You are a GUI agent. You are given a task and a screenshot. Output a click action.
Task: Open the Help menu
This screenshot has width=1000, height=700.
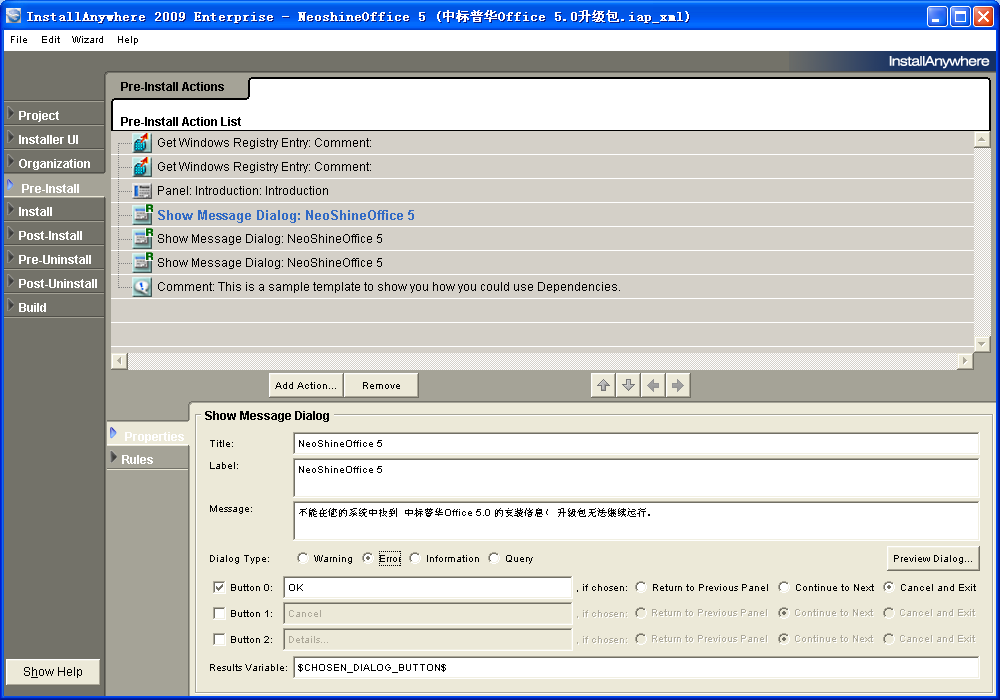coord(128,40)
